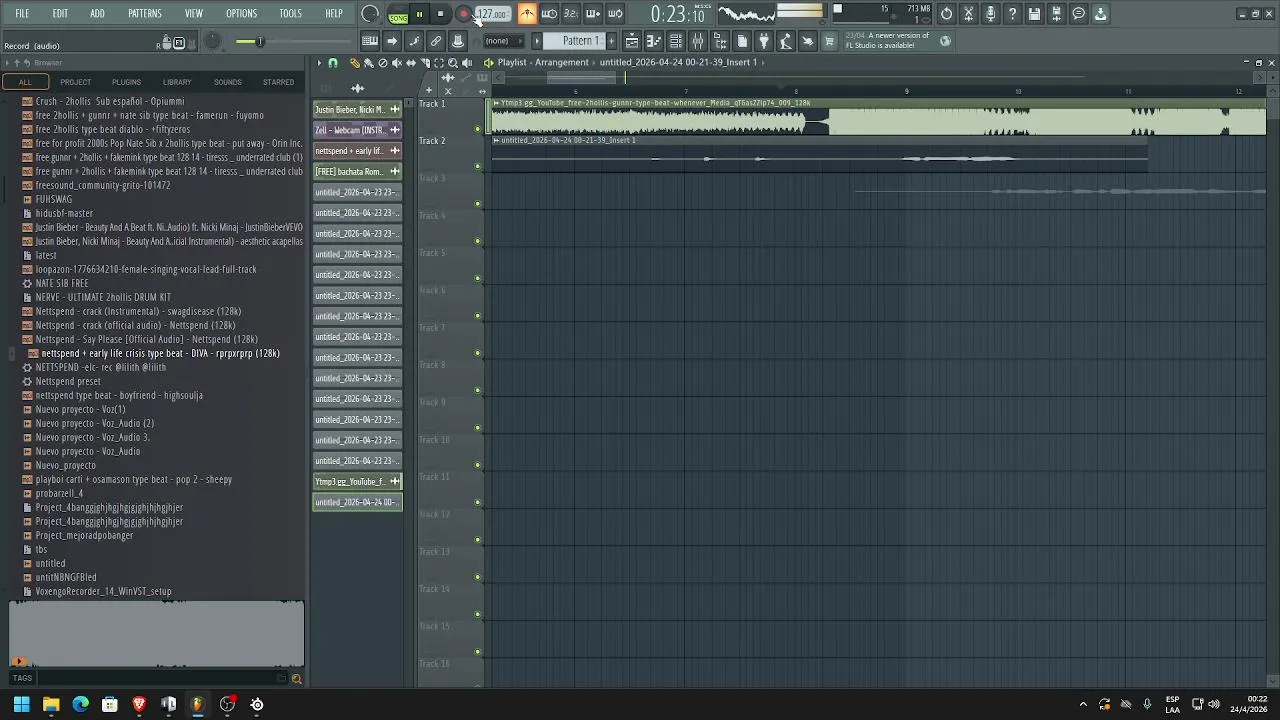Open the VIEW menu
The width and height of the screenshot is (1280, 720).
click(x=194, y=14)
